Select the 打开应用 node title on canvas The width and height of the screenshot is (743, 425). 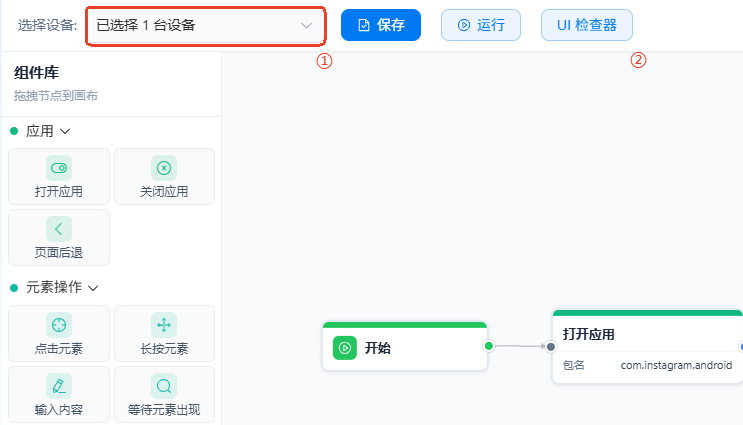[589, 335]
